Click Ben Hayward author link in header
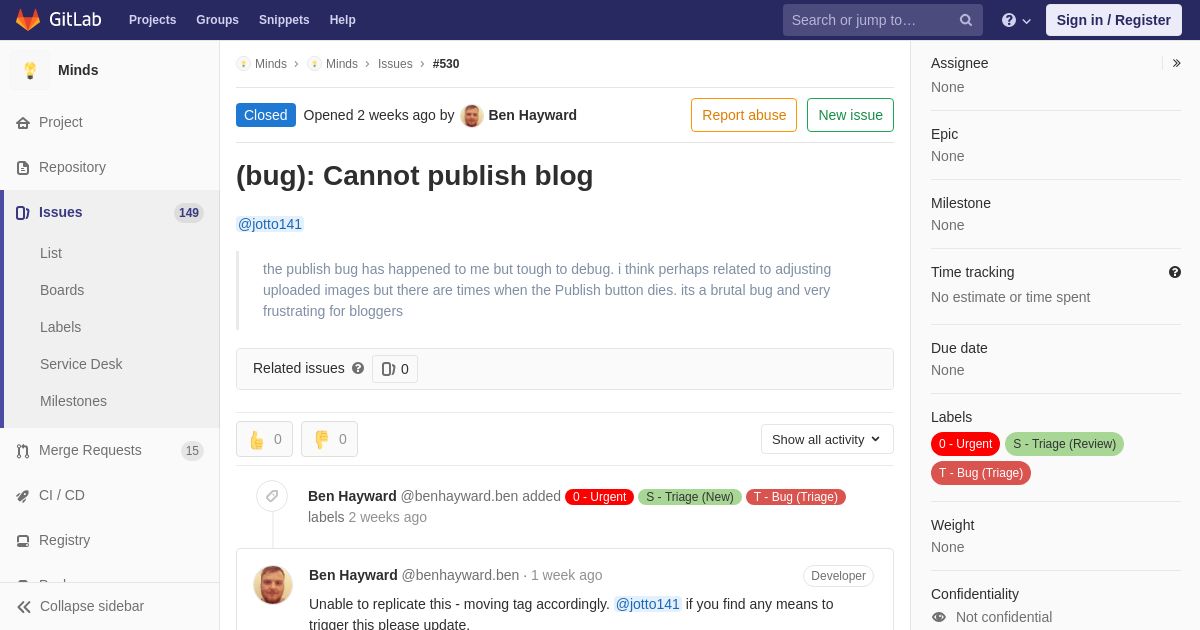This screenshot has height=630, width=1200. (532, 115)
